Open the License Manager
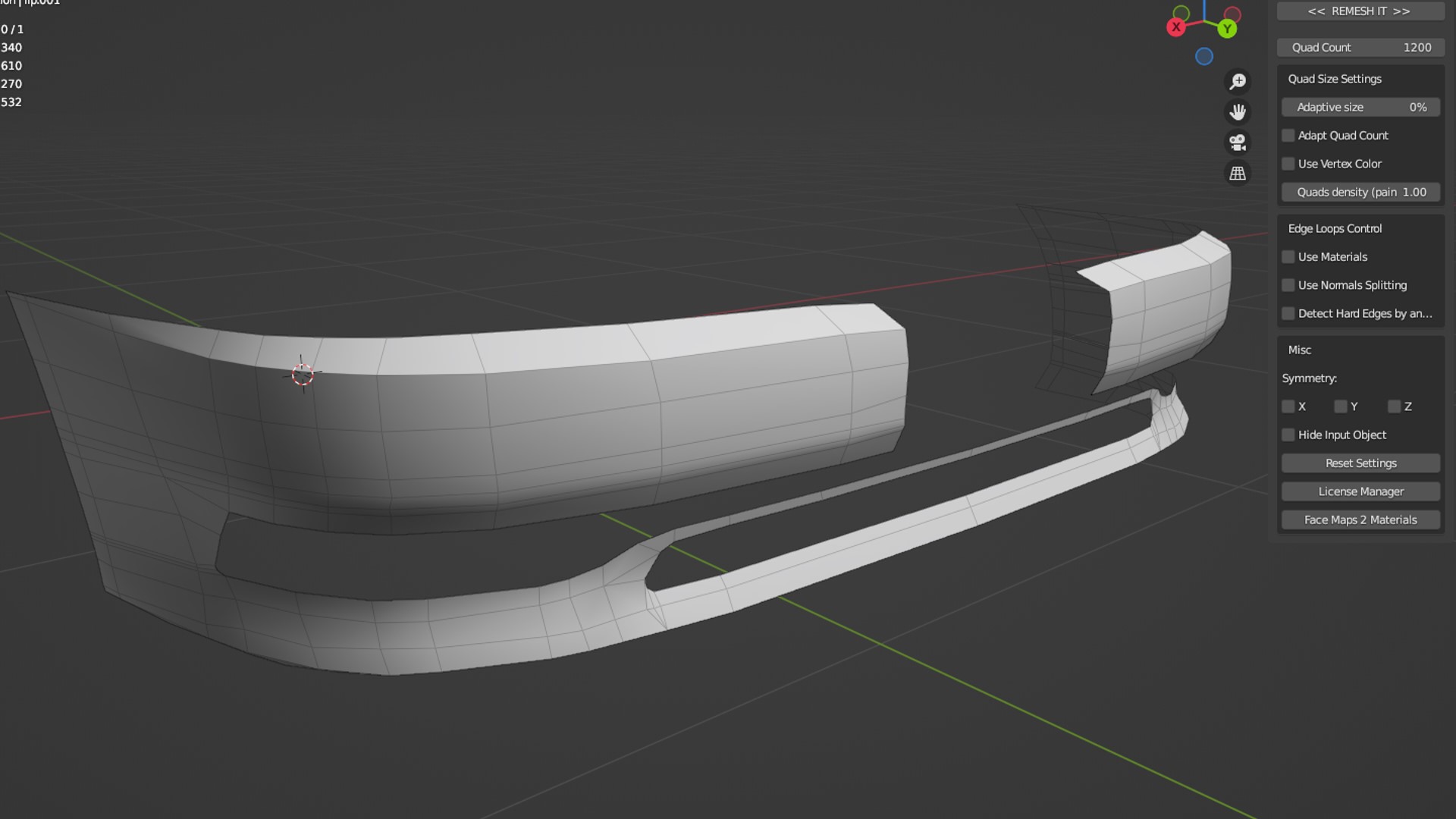This screenshot has height=819, width=1456. (1360, 491)
